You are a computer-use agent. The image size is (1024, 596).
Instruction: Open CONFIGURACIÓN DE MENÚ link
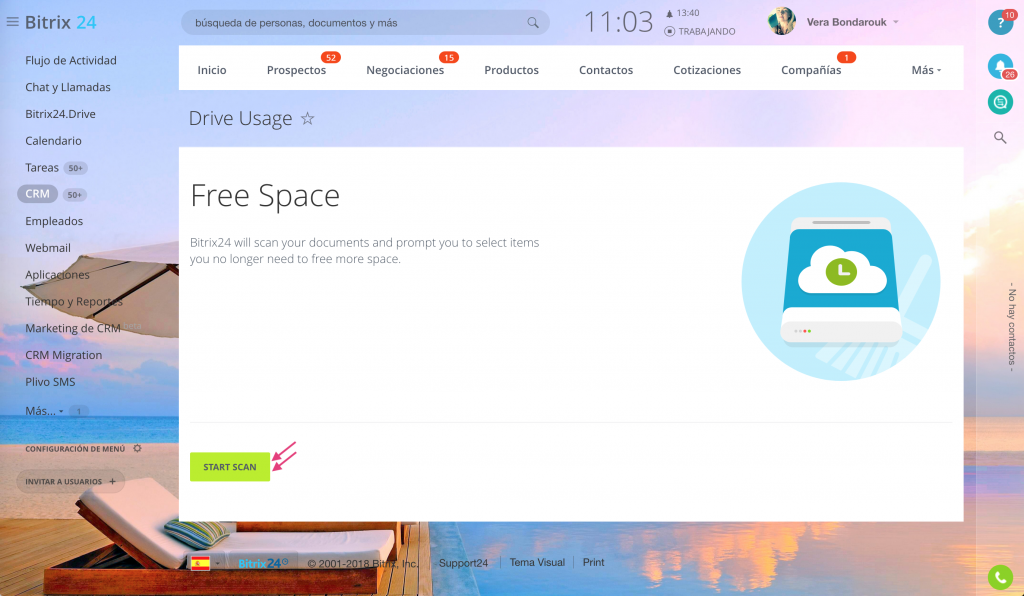point(75,449)
